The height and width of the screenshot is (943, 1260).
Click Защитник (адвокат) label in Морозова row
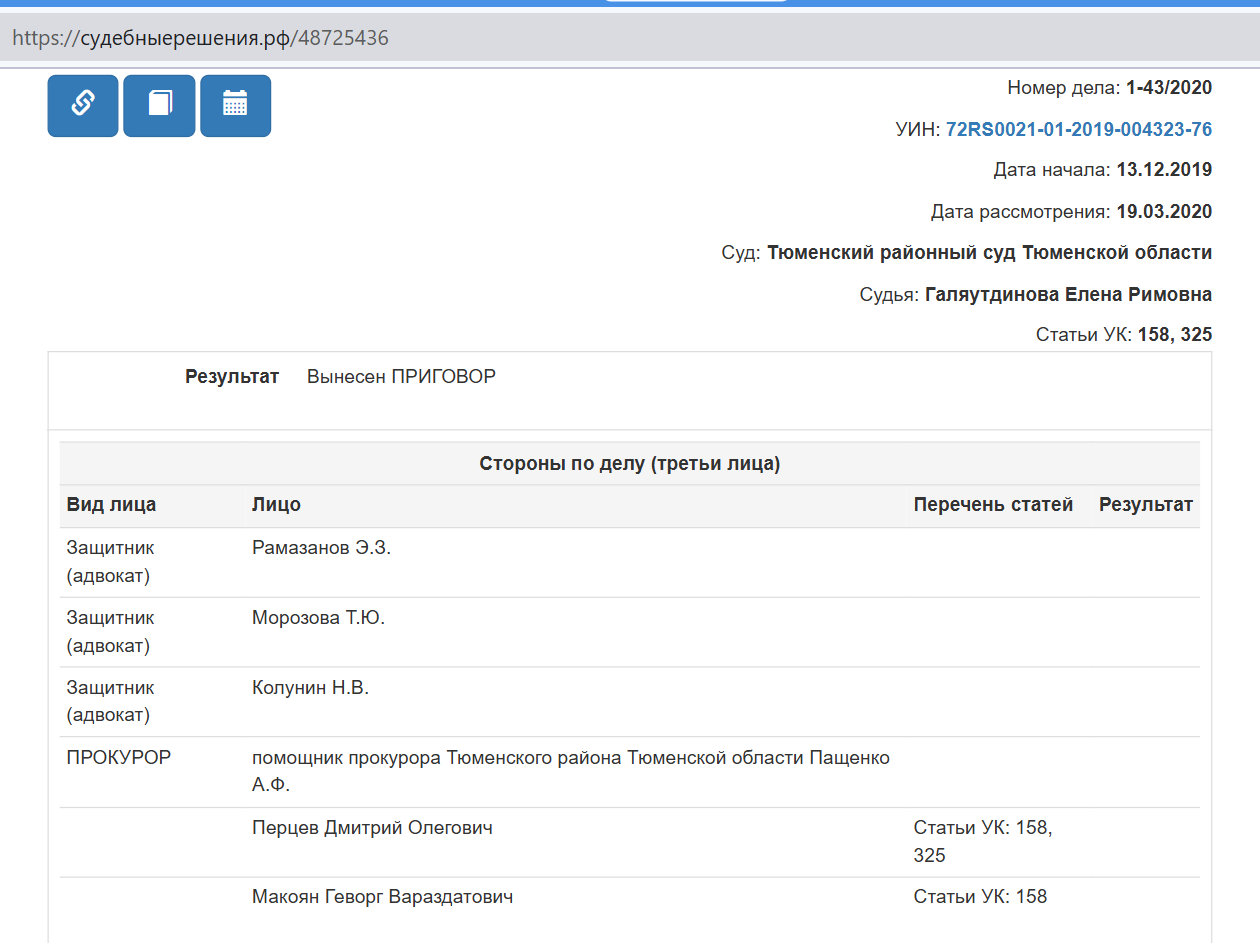[x=111, y=632]
